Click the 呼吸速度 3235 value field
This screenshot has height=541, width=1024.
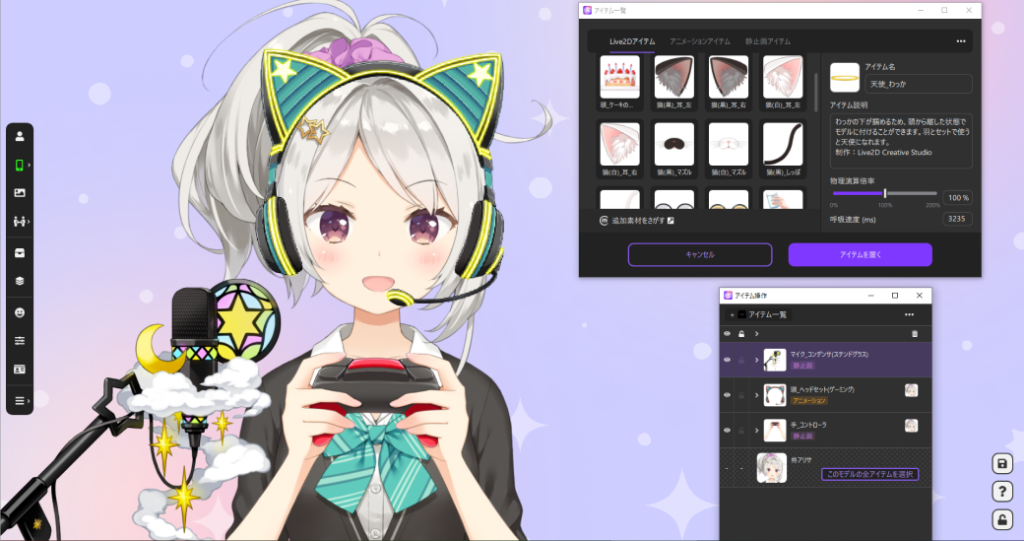point(957,219)
